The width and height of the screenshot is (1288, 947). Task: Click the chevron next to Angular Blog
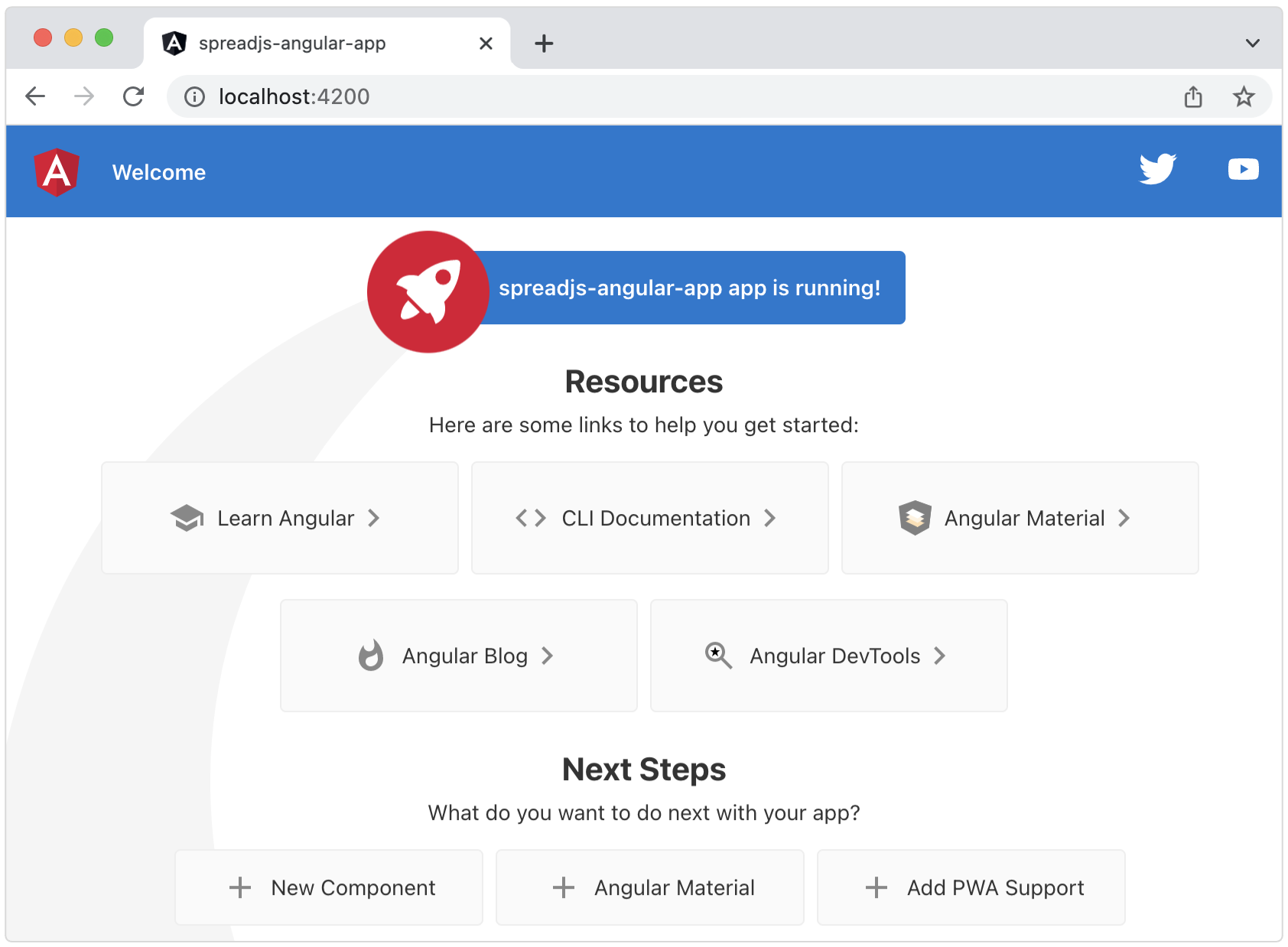(547, 656)
